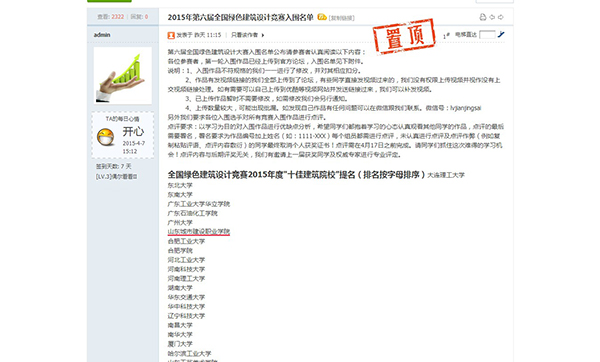Click the view count 2322

click(x=118, y=17)
